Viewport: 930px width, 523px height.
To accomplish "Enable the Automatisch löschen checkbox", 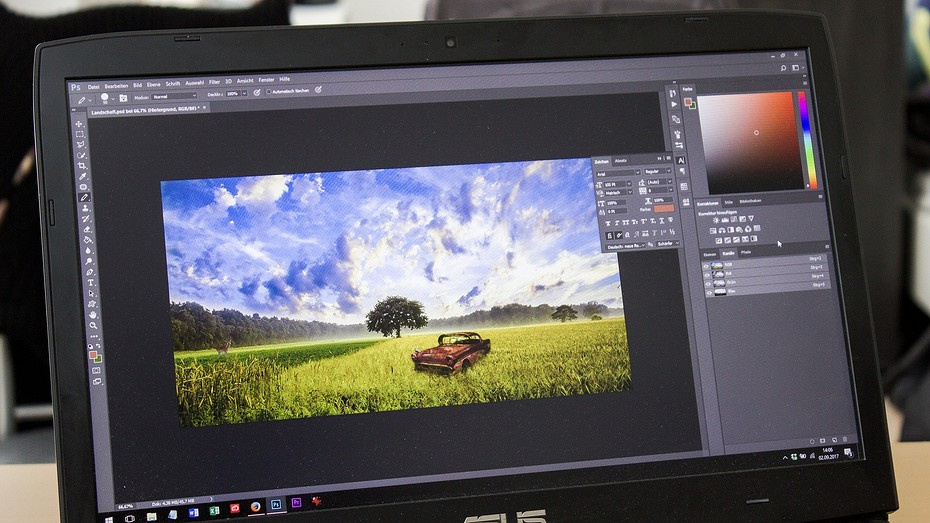I will pos(270,91).
